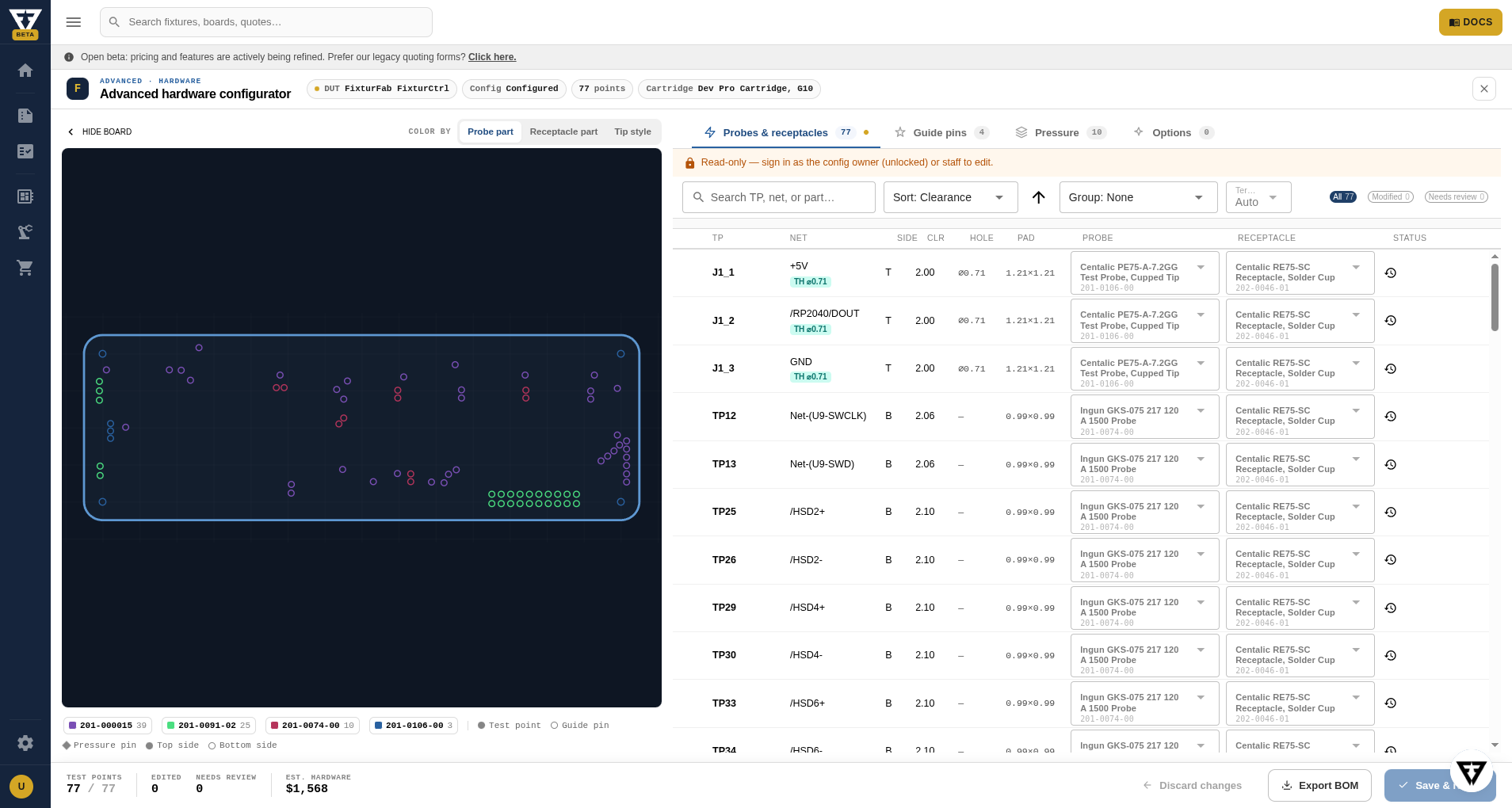The height and width of the screenshot is (808, 1512).
Task: Open the Termination Auto dropdown
Action: [1258, 197]
